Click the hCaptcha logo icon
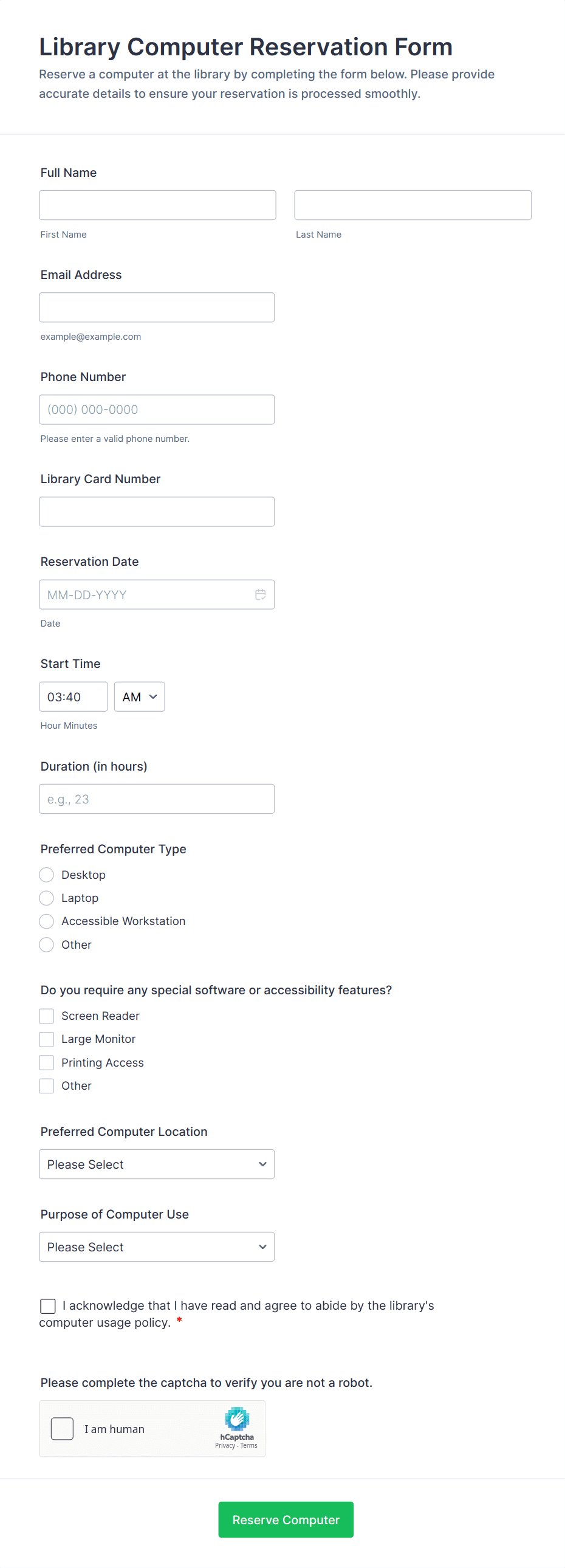 point(236,1418)
